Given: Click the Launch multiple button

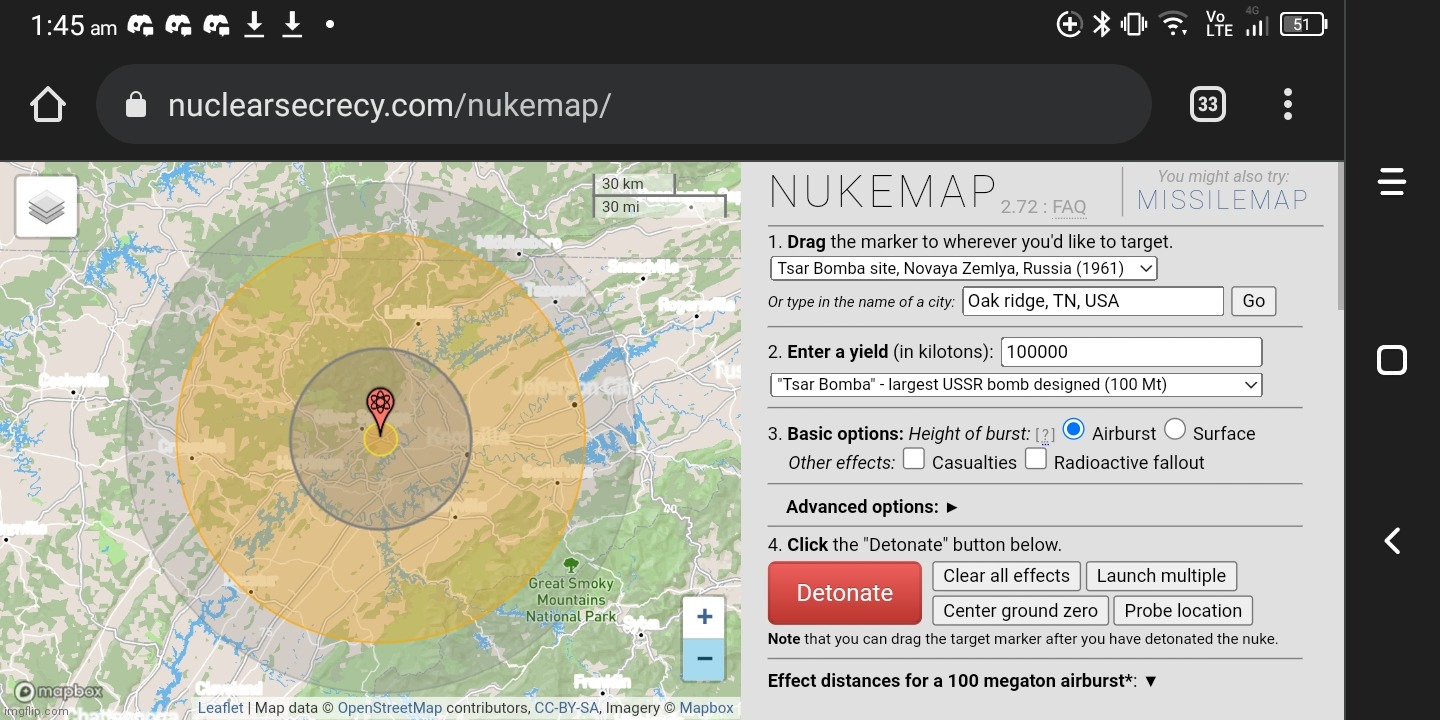Looking at the screenshot, I should pos(1161,576).
